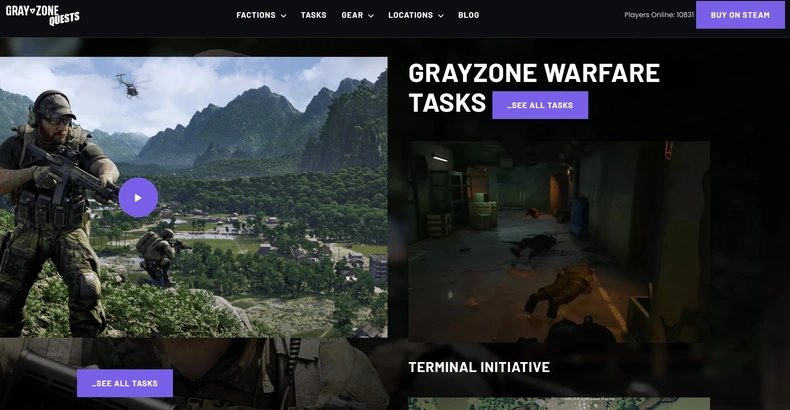This screenshot has height=410, width=790.
Task: Open the Terminal Initiative task thumbnail
Action: coord(559,242)
